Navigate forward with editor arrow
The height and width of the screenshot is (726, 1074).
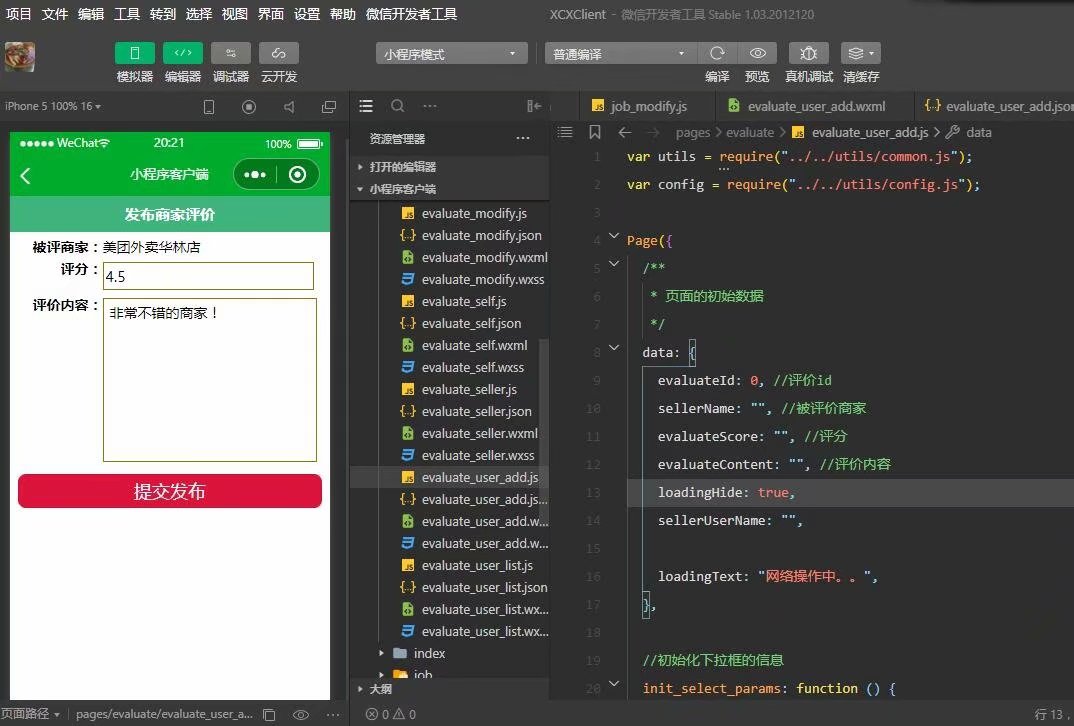[653, 132]
